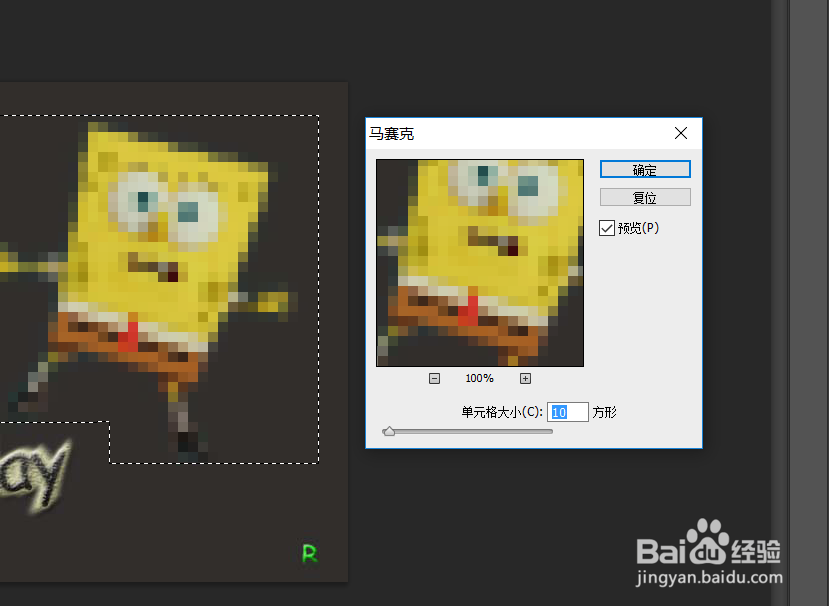The image size is (829, 606).
Task: Click the 马赛克 dialog title
Action: [391, 134]
